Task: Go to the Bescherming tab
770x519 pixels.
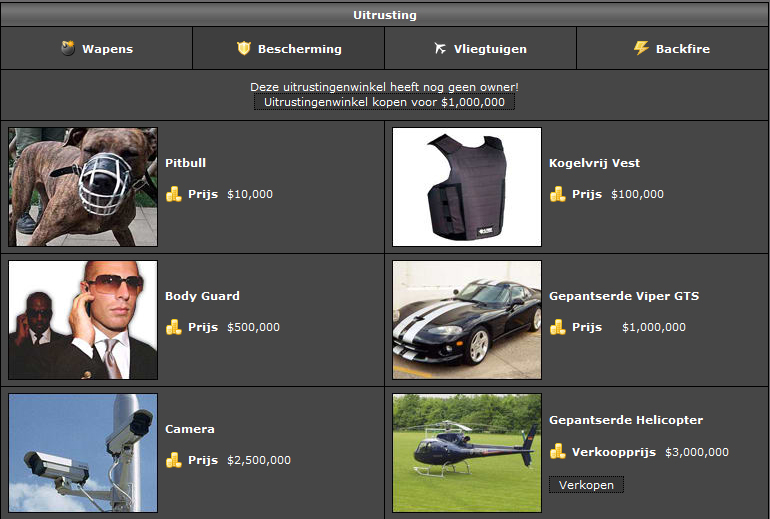Action: click(x=289, y=48)
